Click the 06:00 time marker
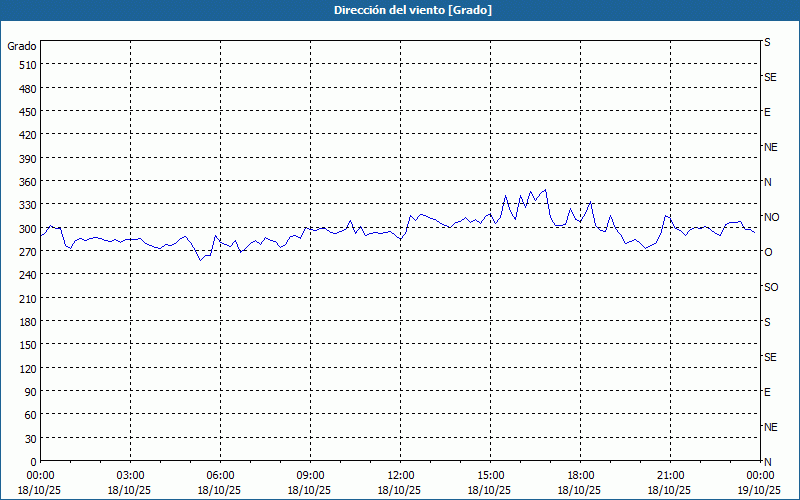The height and width of the screenshot is (500, 800). 220,475
